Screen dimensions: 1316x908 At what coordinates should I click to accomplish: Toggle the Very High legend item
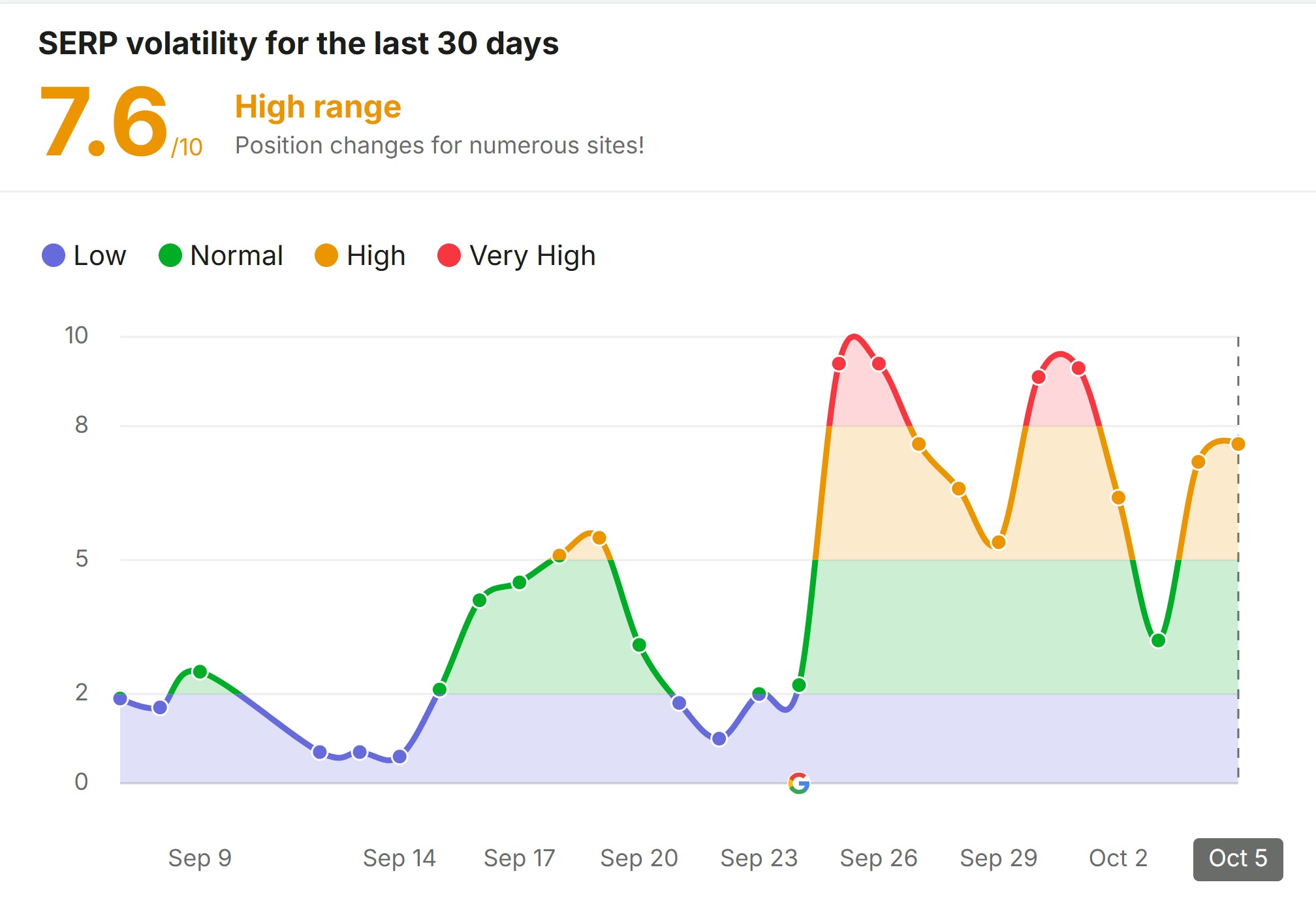(x=516, y=255)
